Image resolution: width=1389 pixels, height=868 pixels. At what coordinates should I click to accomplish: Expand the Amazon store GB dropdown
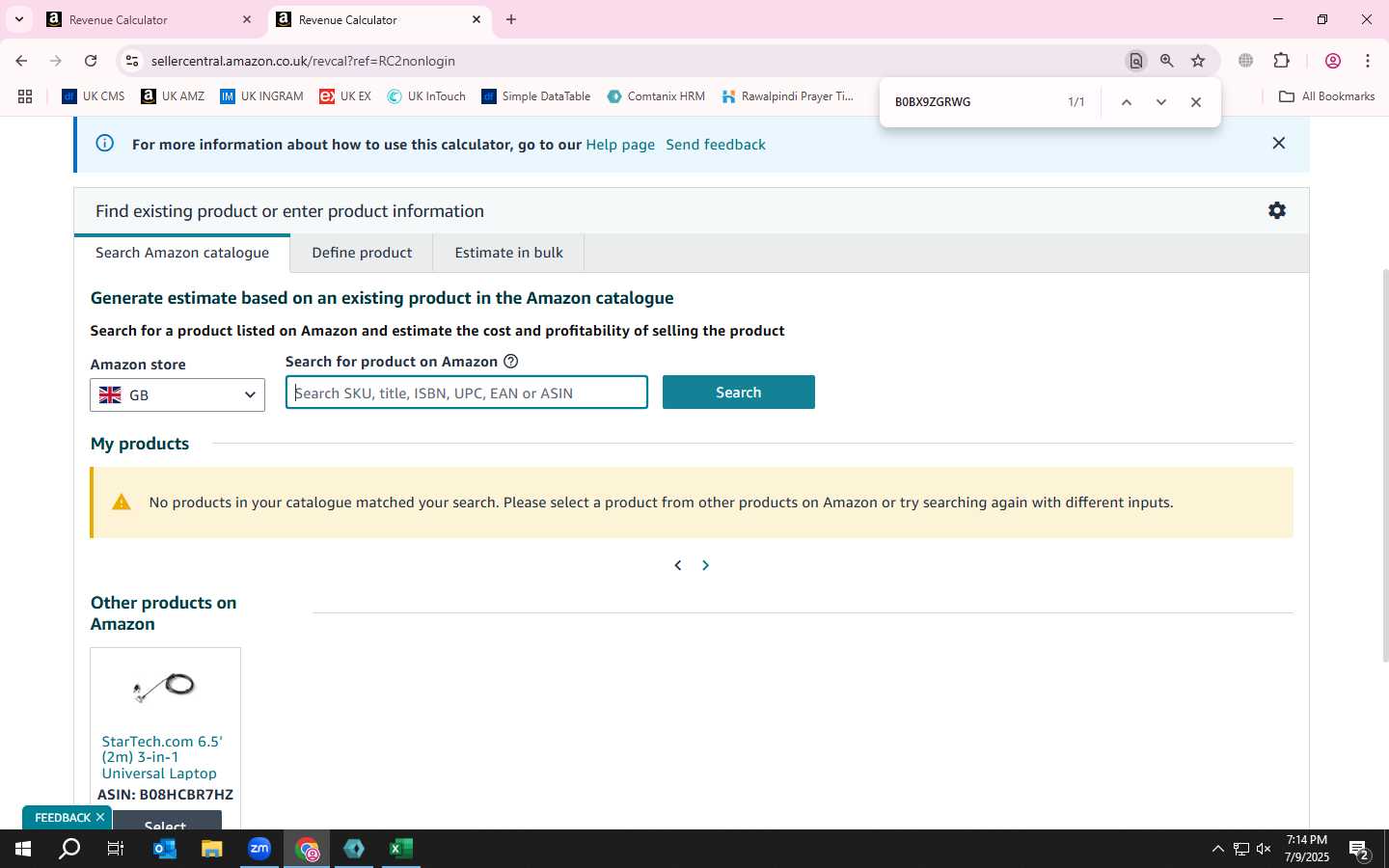tap(177, 394)
